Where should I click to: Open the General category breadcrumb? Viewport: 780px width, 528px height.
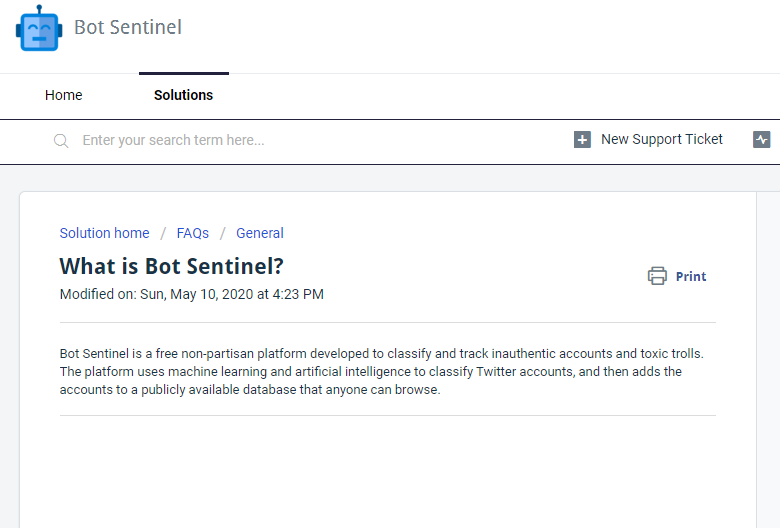tap(260, 233)
